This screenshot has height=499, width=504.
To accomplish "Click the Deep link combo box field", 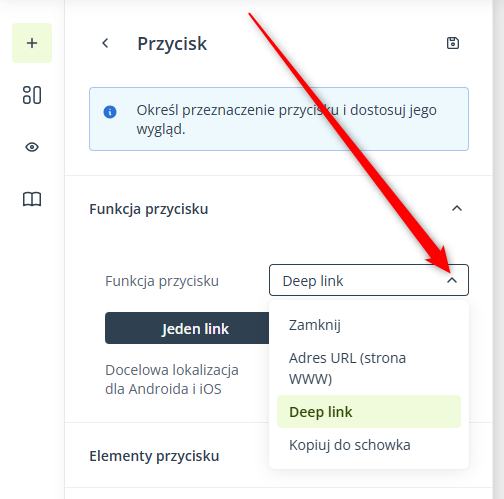I will (369, 280).
